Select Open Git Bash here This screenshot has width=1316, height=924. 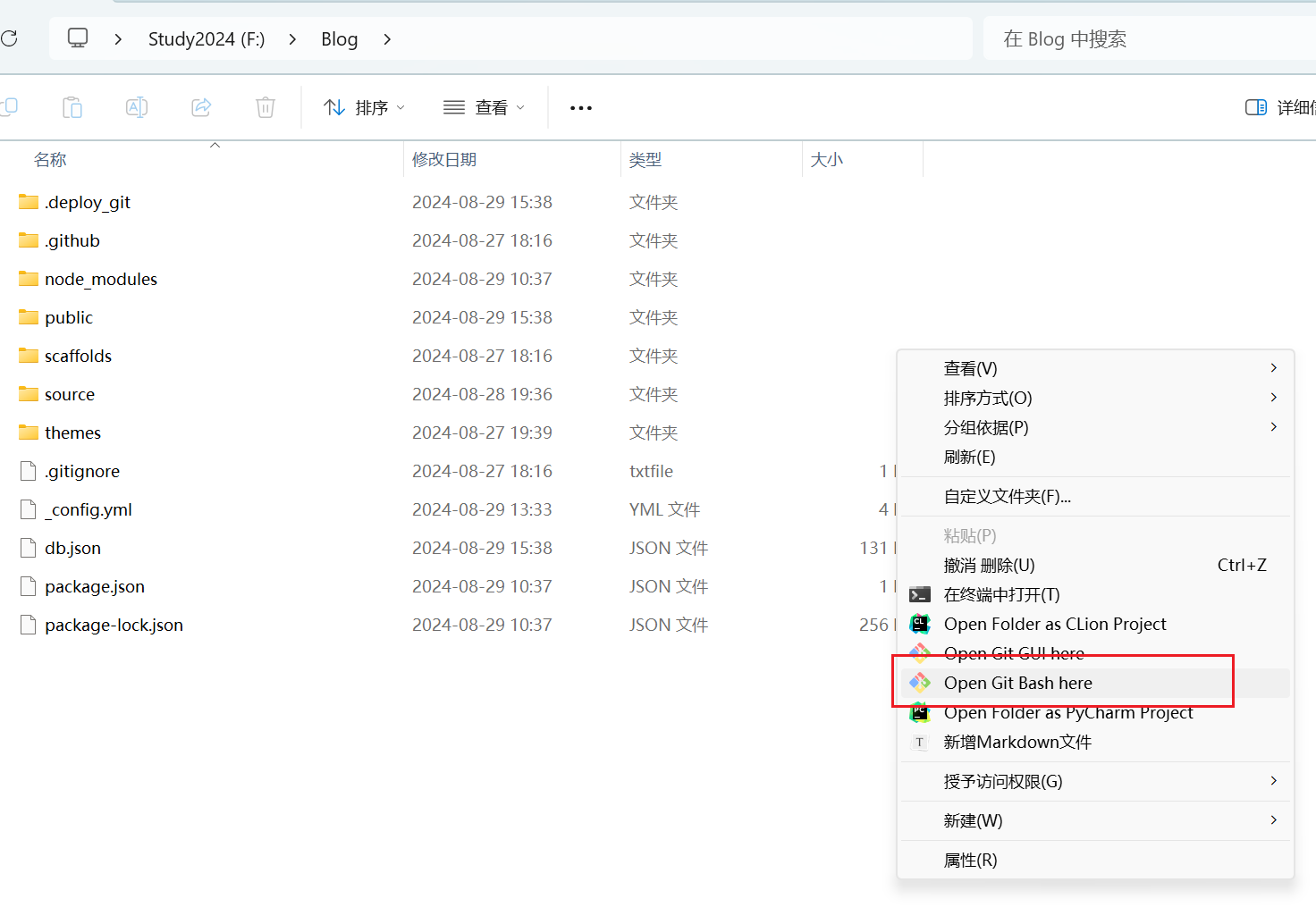pos(1095,683)
